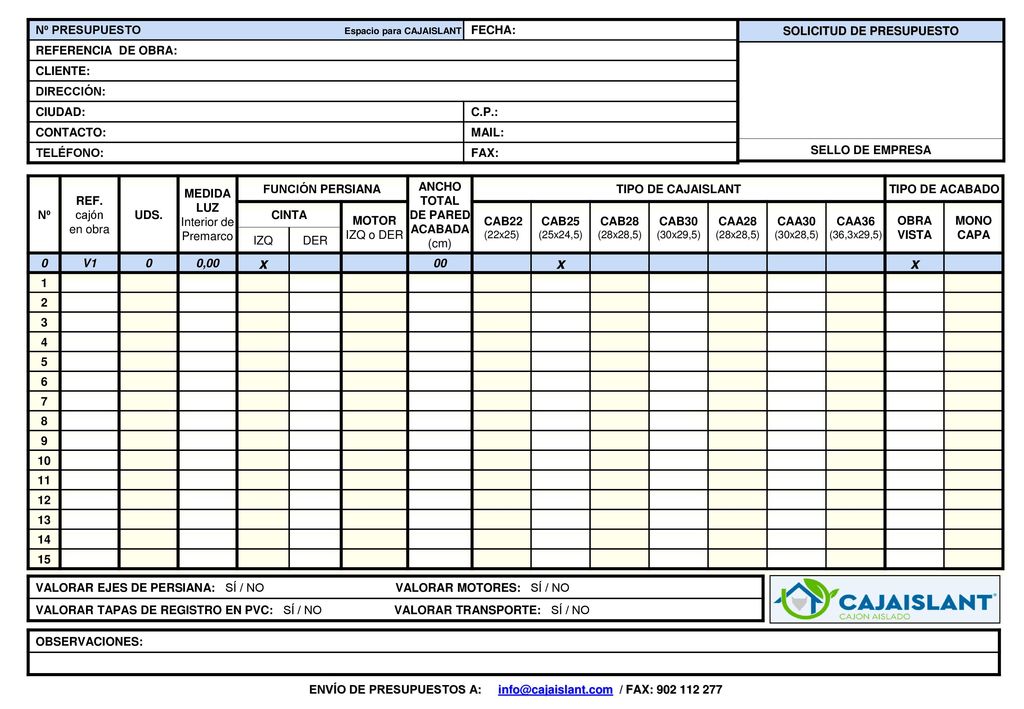Click the 'Espacio para CAJAISLANT' note
This screenshot has height=709, width=1024.
(x=403, y=31)
